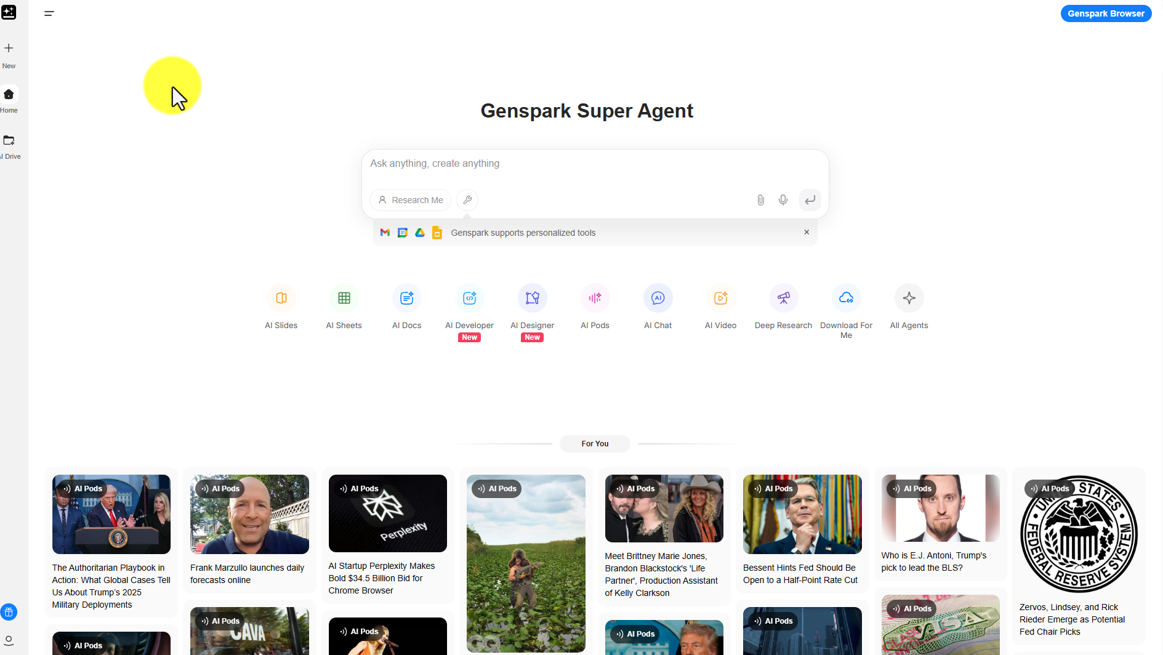Read 'Meet Brittney Marie Jones' headline
This screenshot has height=655, width=1163.
click(x=661, y=575)
